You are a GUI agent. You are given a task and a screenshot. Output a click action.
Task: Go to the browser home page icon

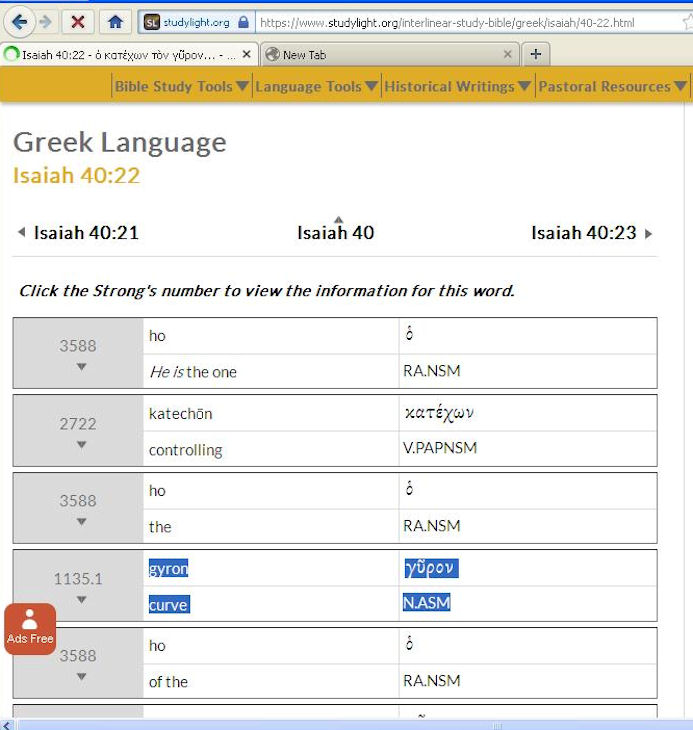[x=115, y=21]
